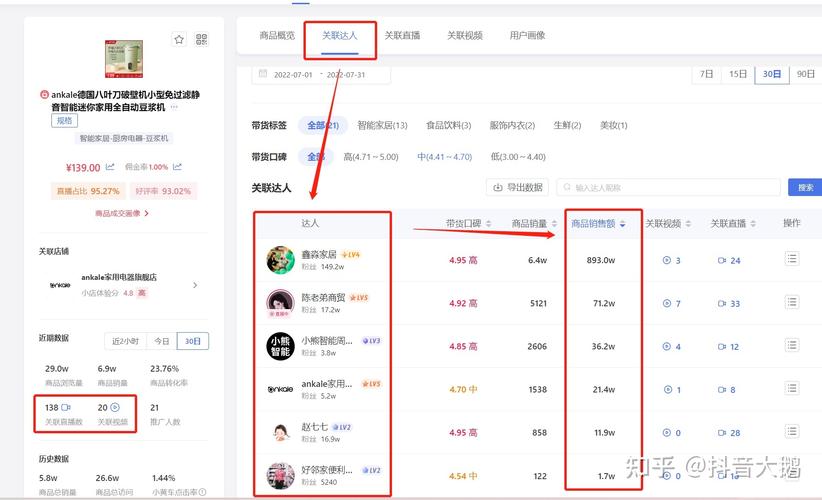The width and height of the screenshot is (822, 500).
Task: Click the commission rate trend icon
Action: point(177,167)
